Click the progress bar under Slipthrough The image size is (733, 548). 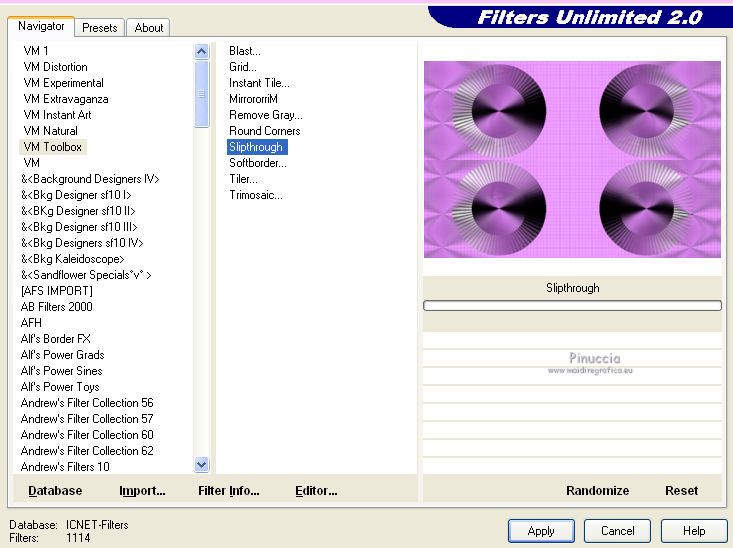point(572,305)
